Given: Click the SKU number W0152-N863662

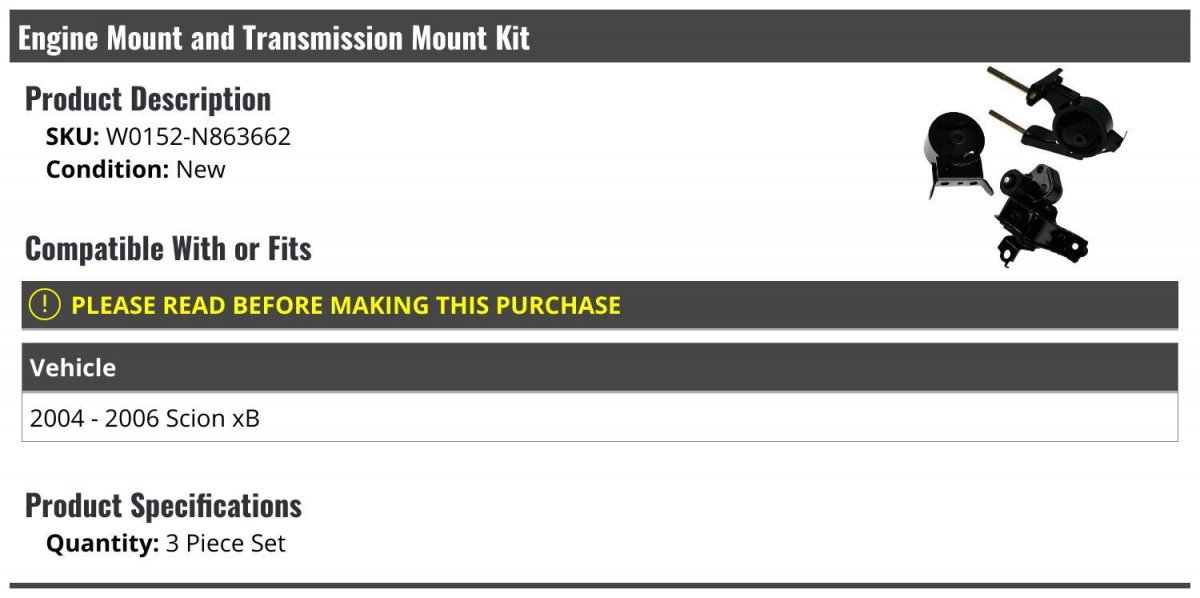Looking at the screenshot, I should tap(198, 136).
